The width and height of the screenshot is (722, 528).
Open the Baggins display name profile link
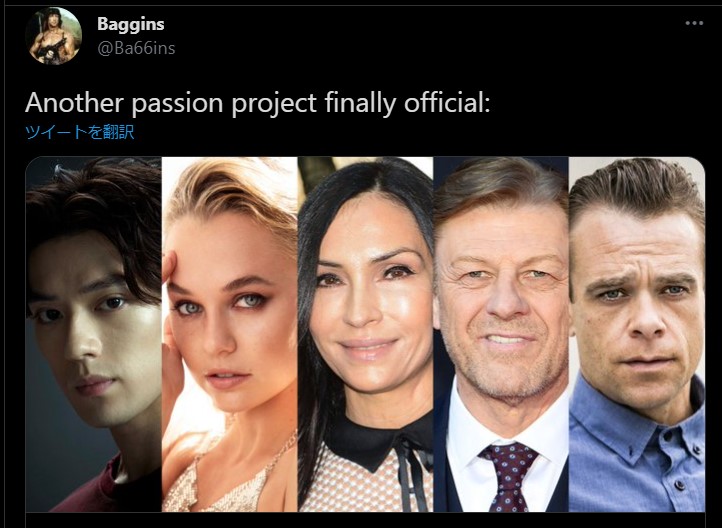[131, 23]
